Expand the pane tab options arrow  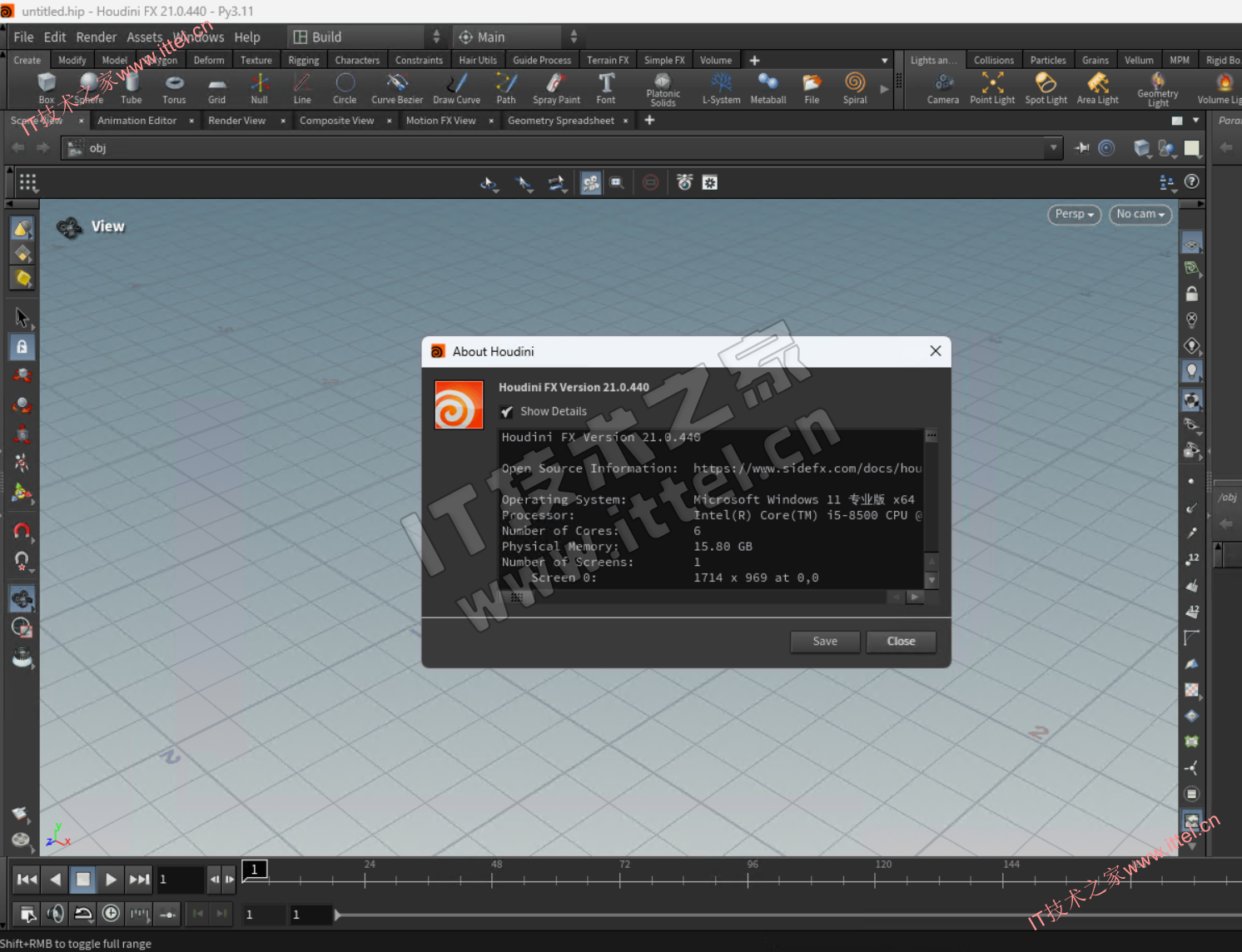coord(1196,121)
